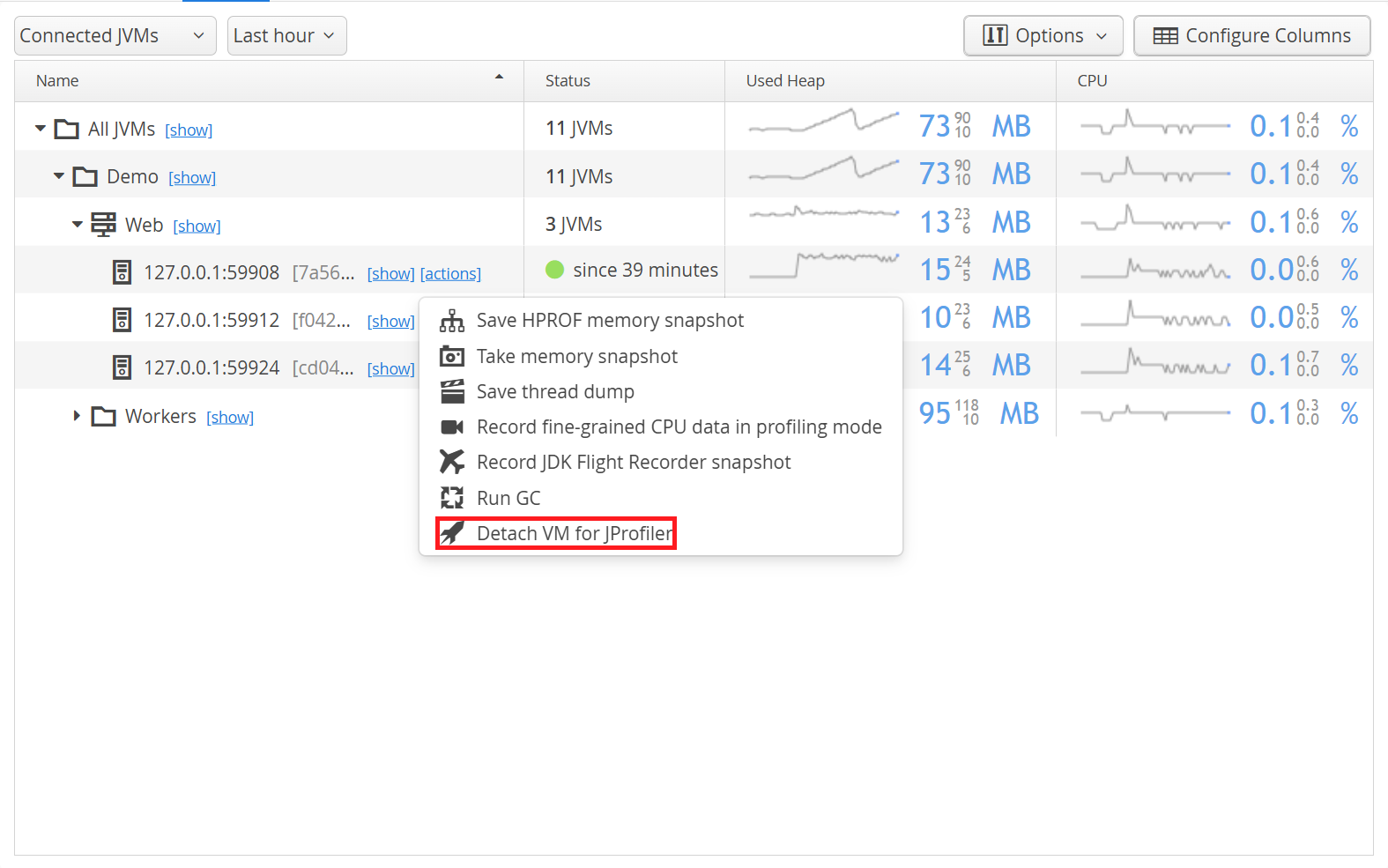Click the camera icon for Take memory snapshot
Screen dimensions: 1388x868
point(452,356)
